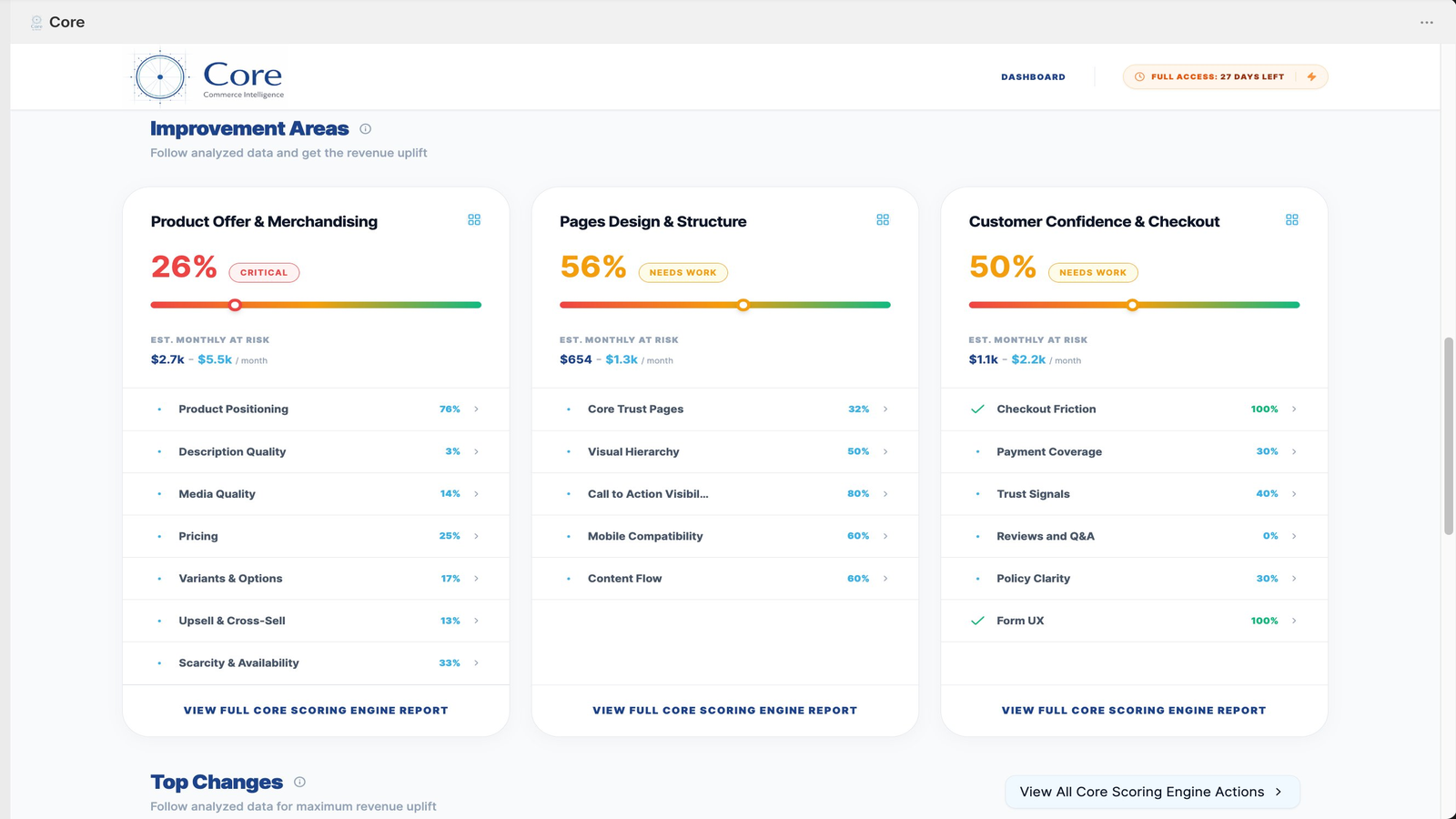Expand the Reviews and Q&A row chevron

point(1294,536)
